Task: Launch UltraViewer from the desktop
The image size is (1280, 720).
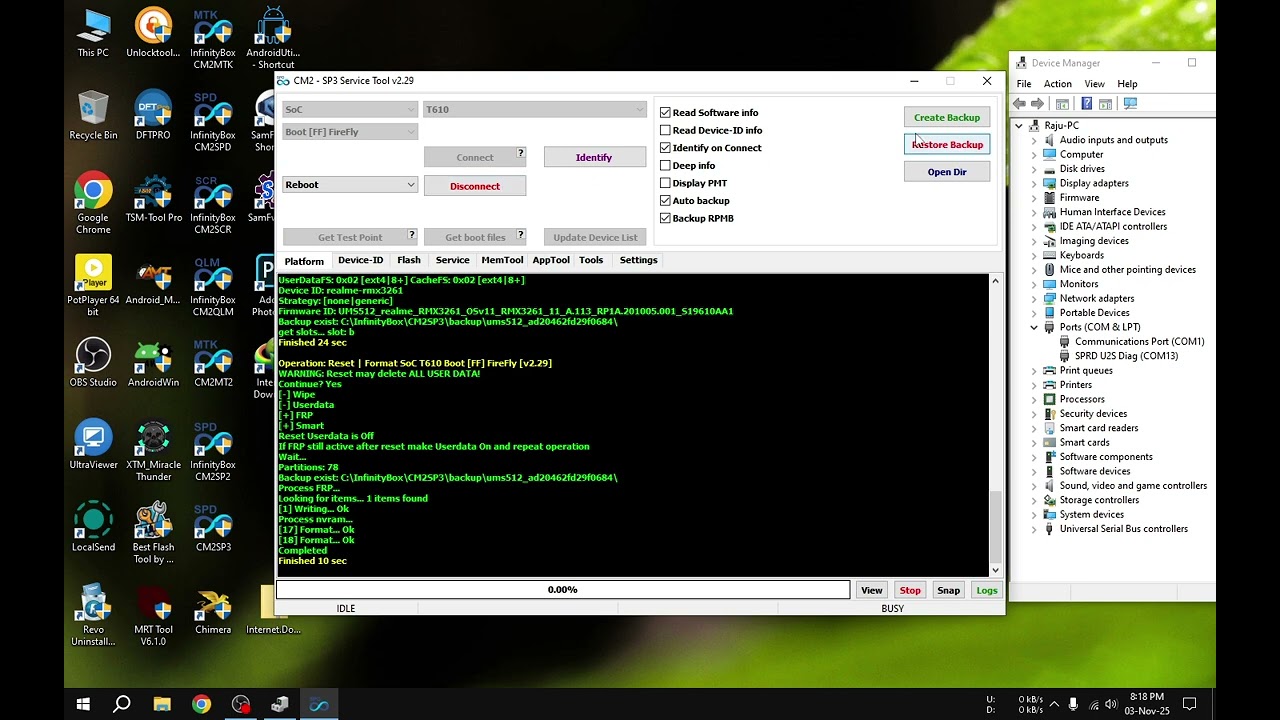Action: 93,444
